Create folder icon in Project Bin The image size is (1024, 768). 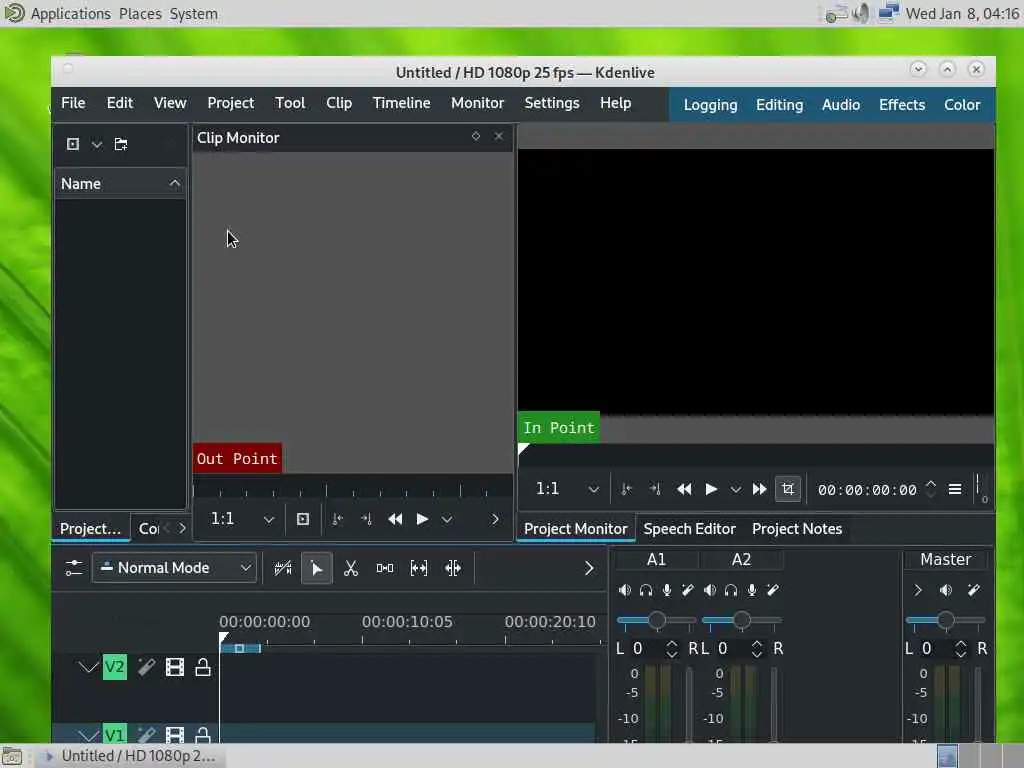[x=121, y=144]
